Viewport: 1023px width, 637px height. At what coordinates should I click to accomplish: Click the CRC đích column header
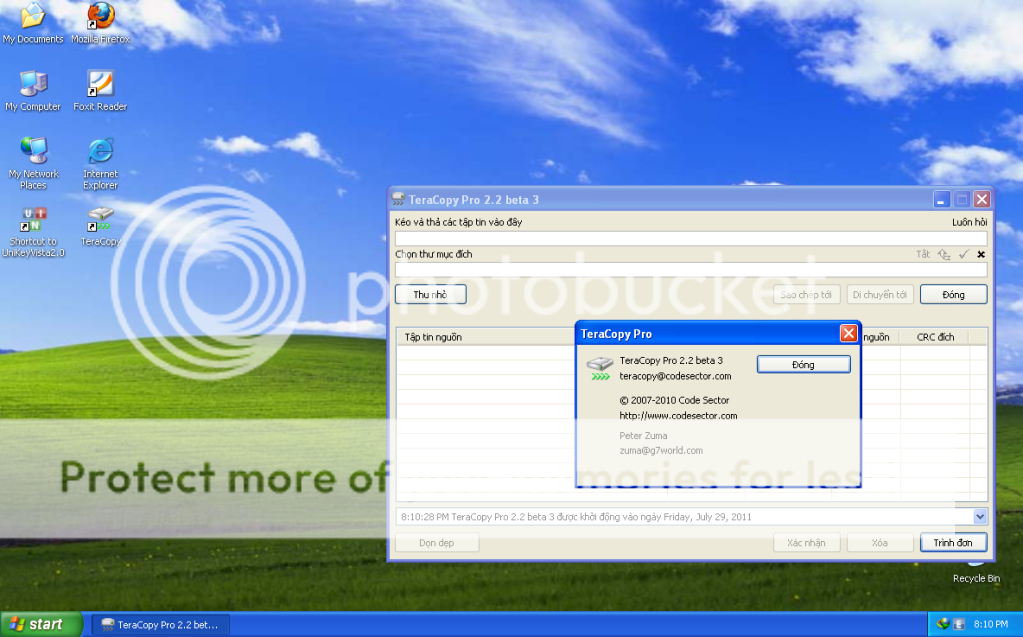point(935,337)
